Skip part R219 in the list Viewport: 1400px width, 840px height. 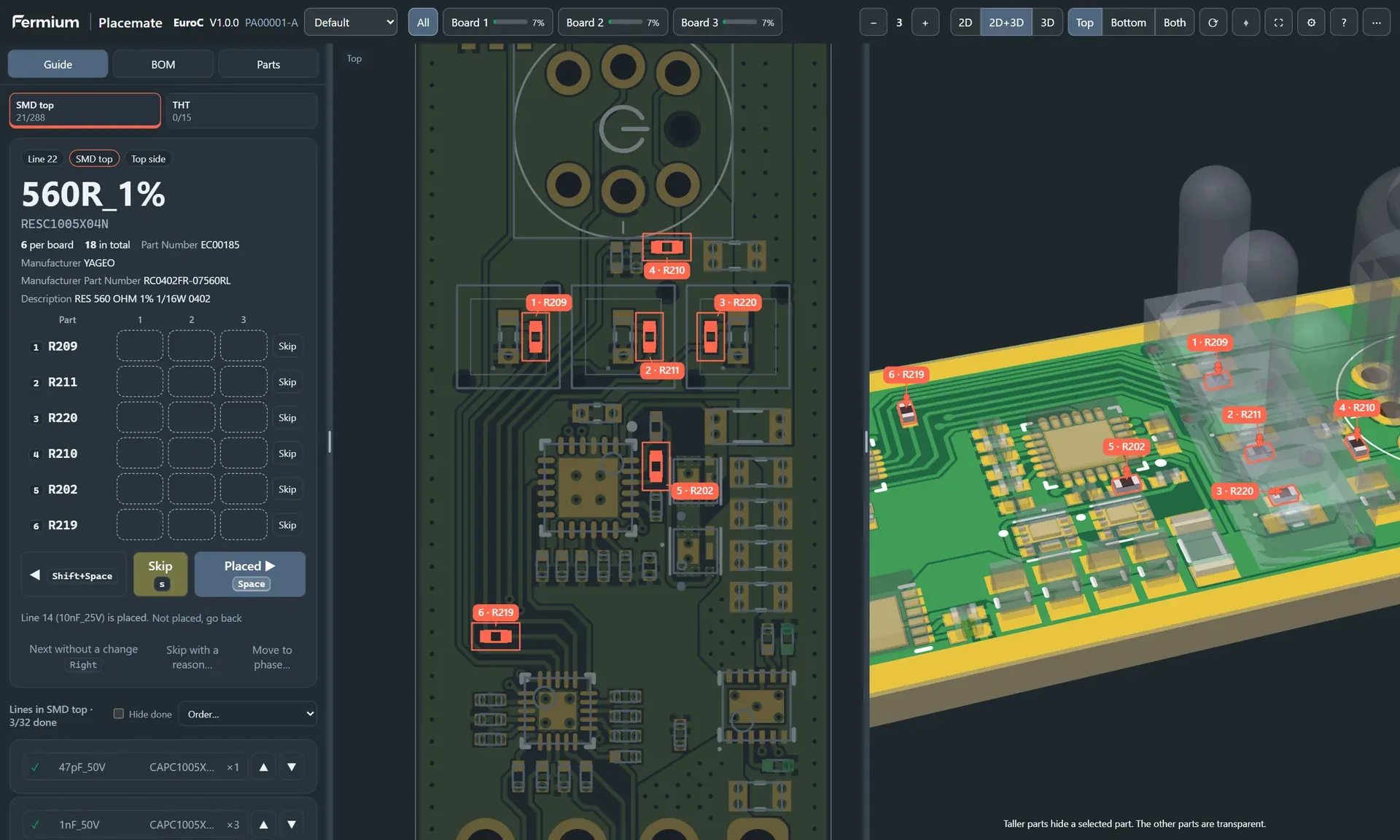click(x=287, y=525)
